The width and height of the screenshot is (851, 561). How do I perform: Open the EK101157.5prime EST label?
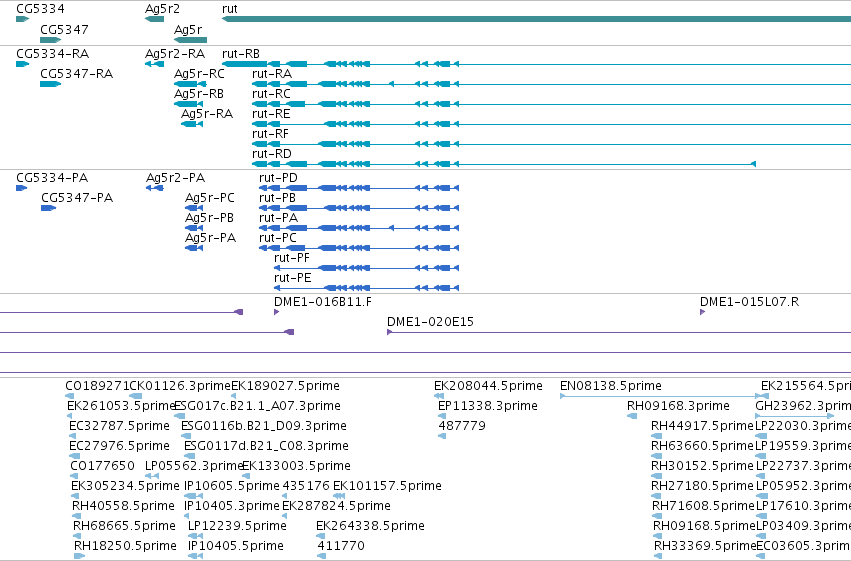(388, 487)
